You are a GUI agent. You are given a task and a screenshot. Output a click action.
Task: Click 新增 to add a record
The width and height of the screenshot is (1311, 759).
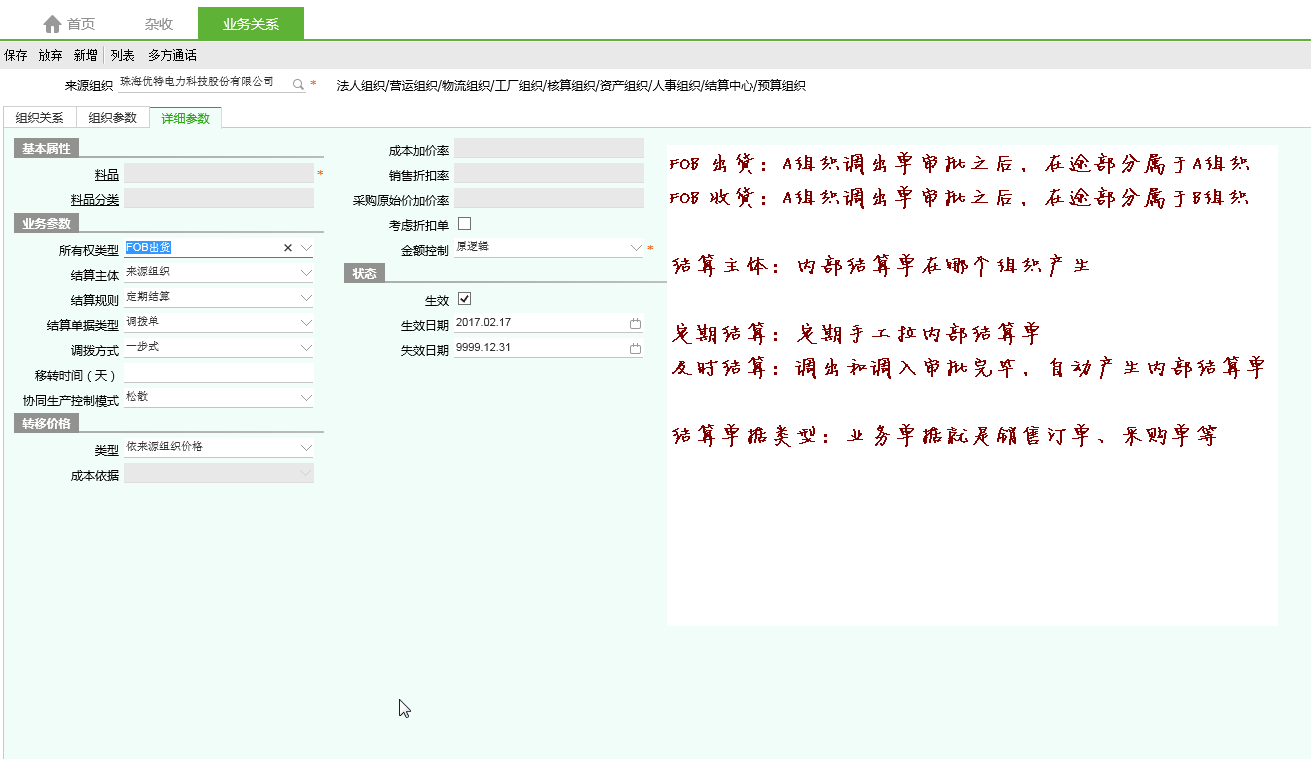click(85, 56)
